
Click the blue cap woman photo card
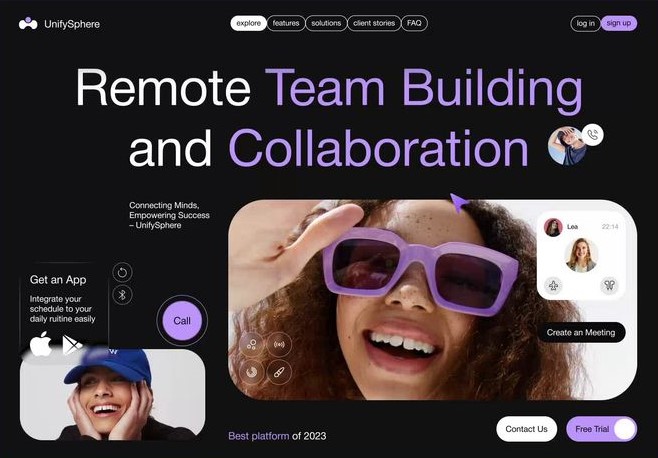(112, 395)
